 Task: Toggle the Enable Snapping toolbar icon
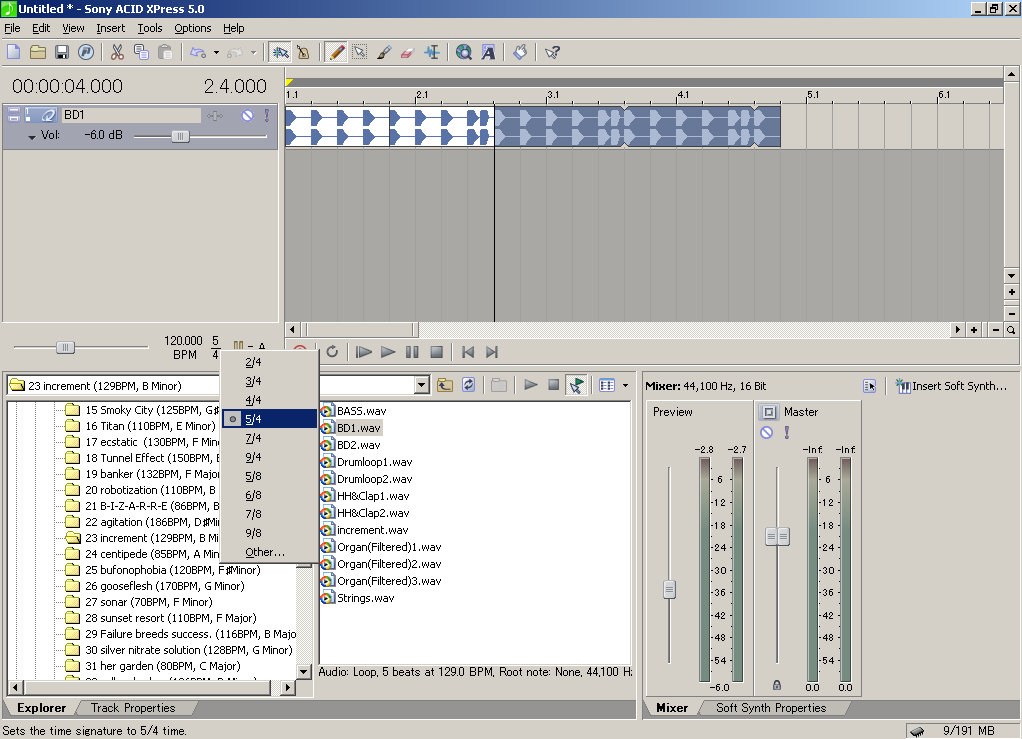pos(280,52)
